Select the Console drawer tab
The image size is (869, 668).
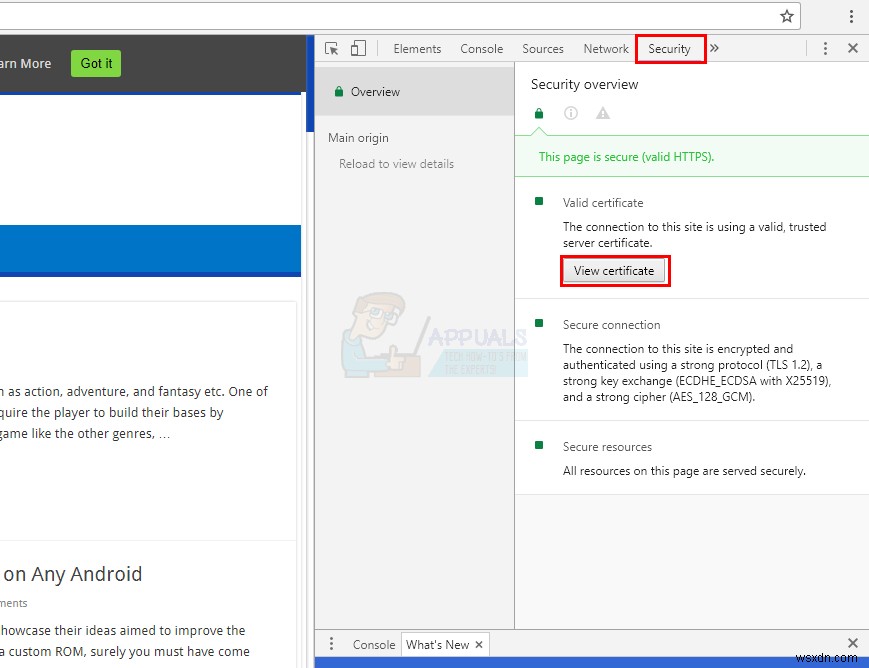click(x=373, y=644)
